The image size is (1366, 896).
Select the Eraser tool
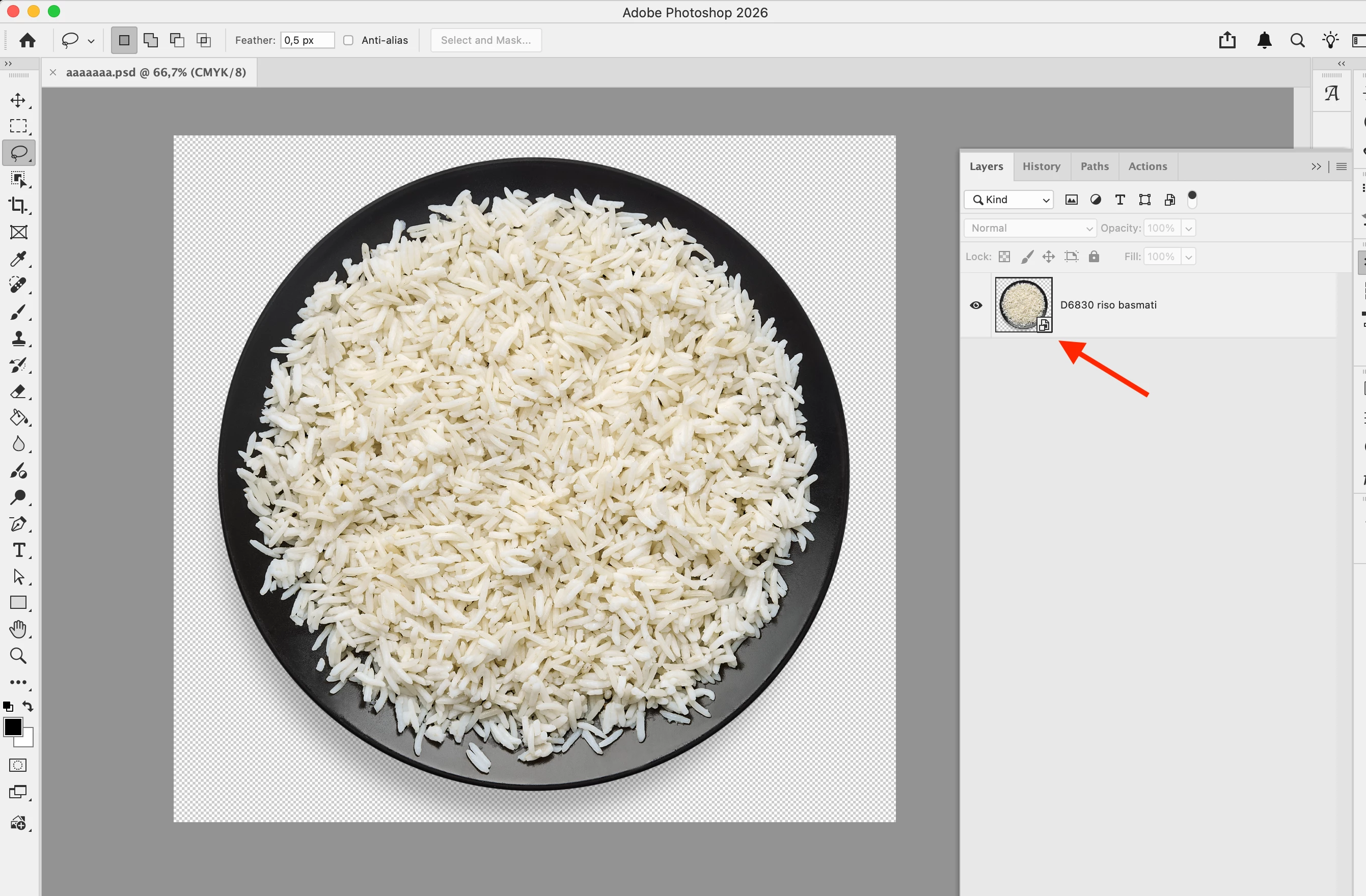pos(18,392)
